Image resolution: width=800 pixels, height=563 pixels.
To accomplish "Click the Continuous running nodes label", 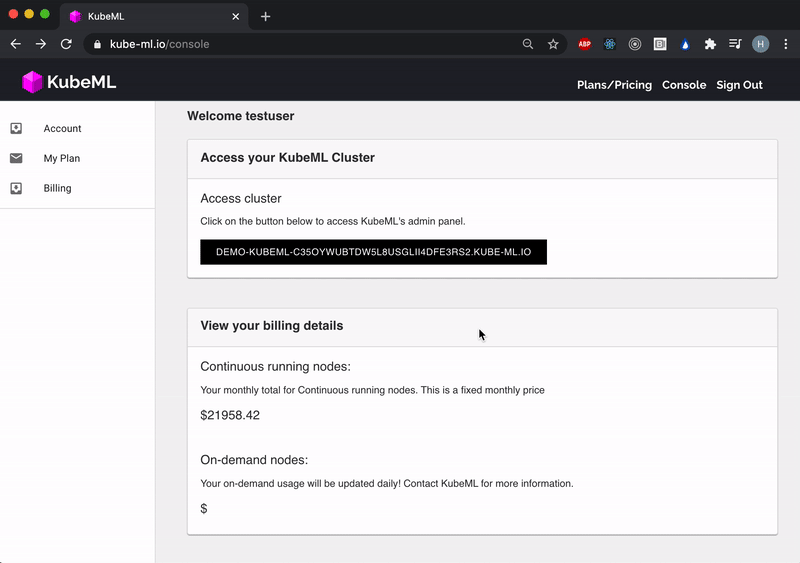I will click(276, 366).
